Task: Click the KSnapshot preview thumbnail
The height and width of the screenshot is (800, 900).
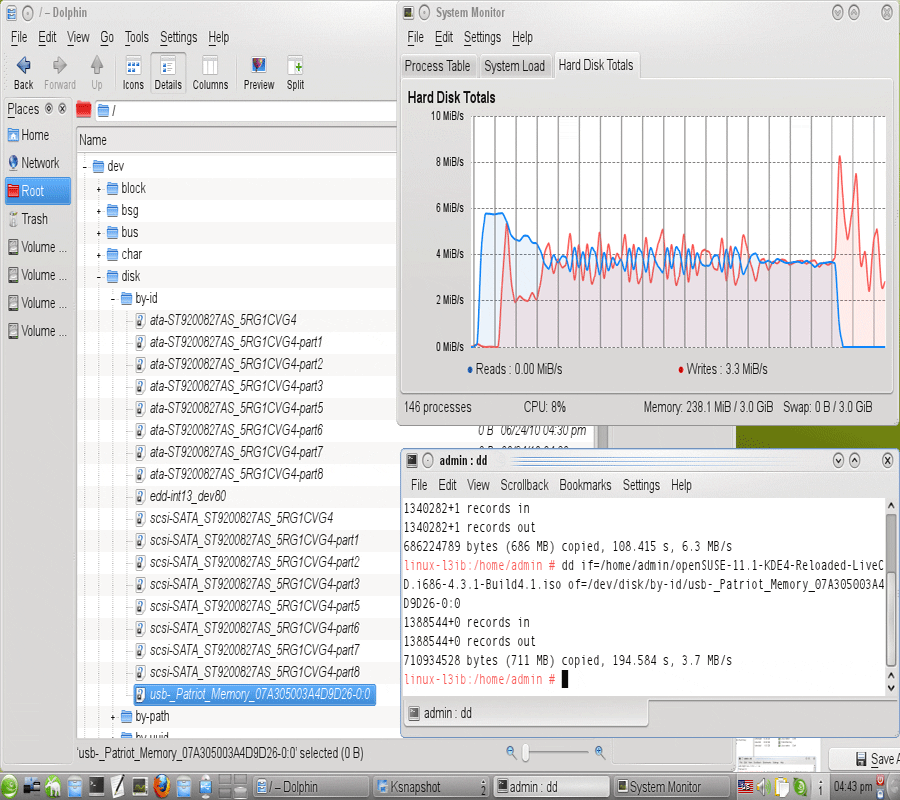Action: (778, 754)
